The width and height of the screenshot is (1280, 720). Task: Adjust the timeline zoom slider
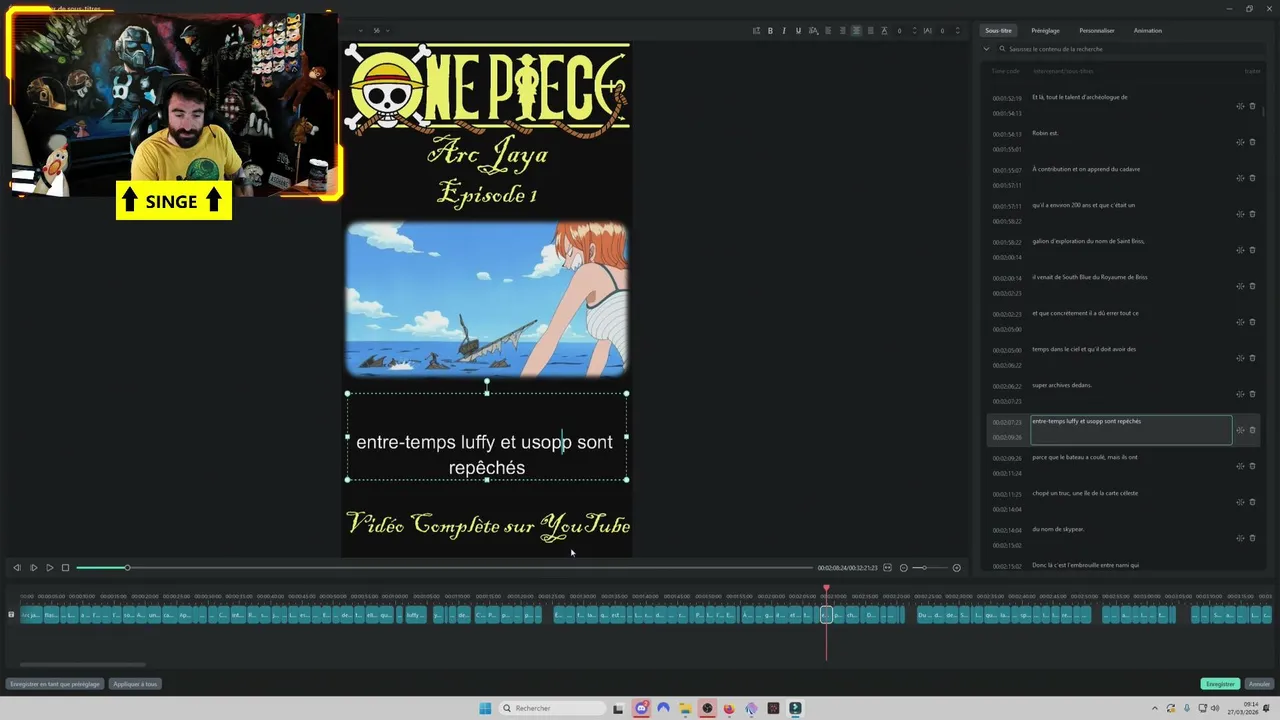924,568
